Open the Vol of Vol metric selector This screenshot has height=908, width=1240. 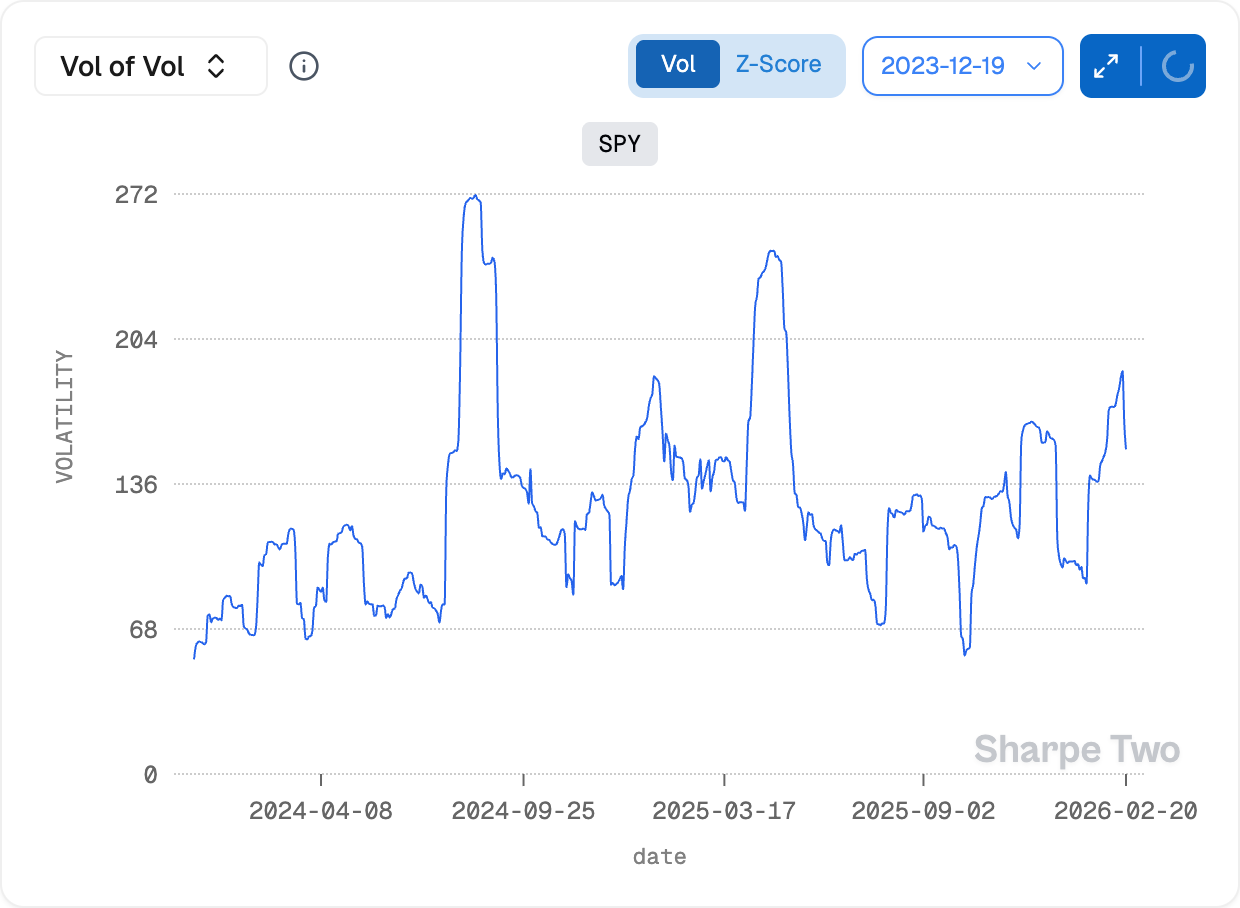click(150, 66)
